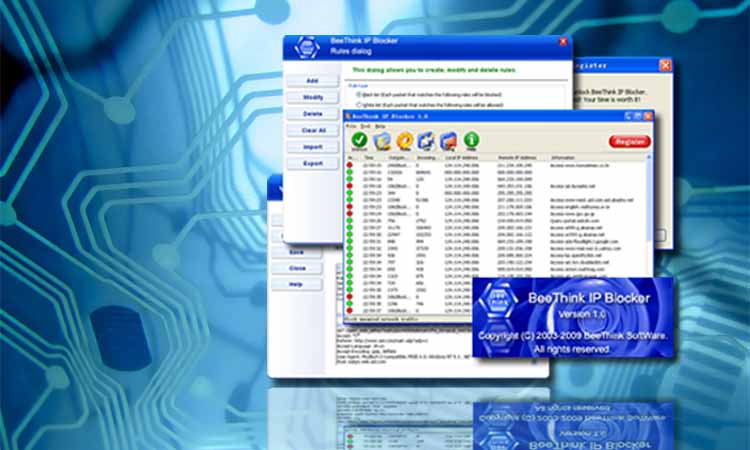This screenshot has width=750, height=450.
Task: Click Export in the Rules dialog
Action: pyautogui.click(x=312, y=163)
